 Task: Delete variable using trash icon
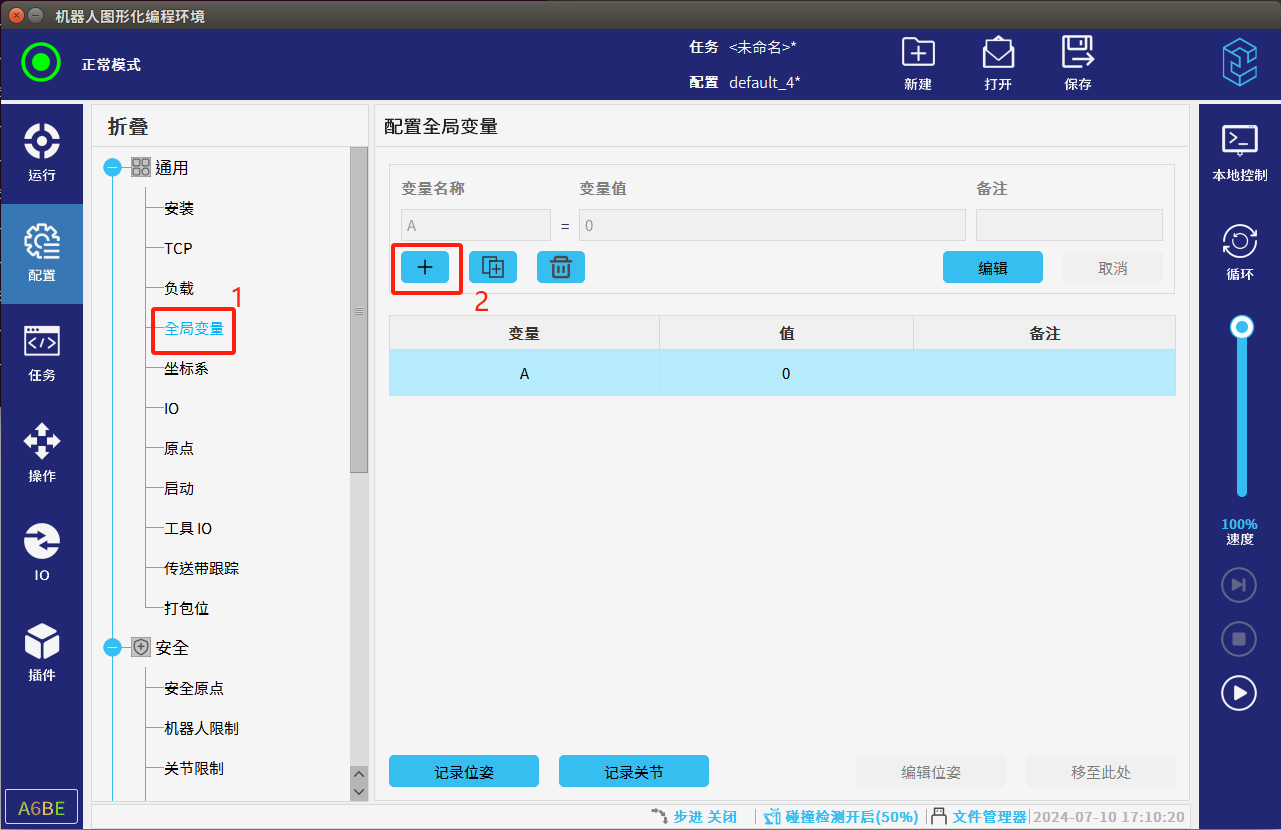561,267
